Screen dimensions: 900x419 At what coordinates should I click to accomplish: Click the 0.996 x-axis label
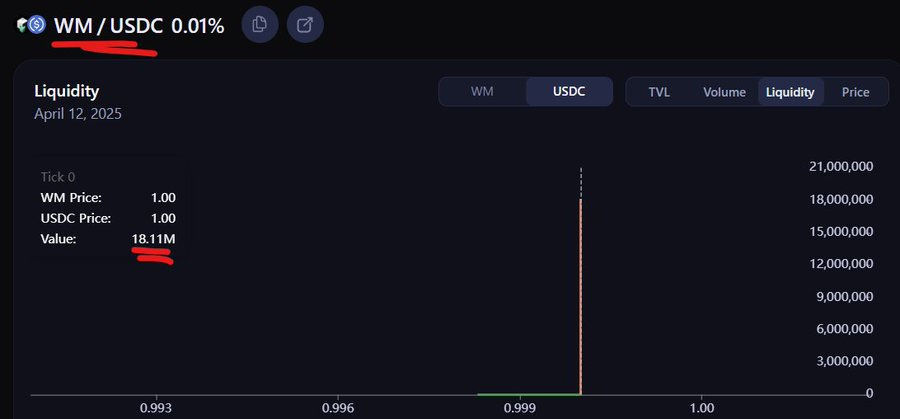[338, 408]
